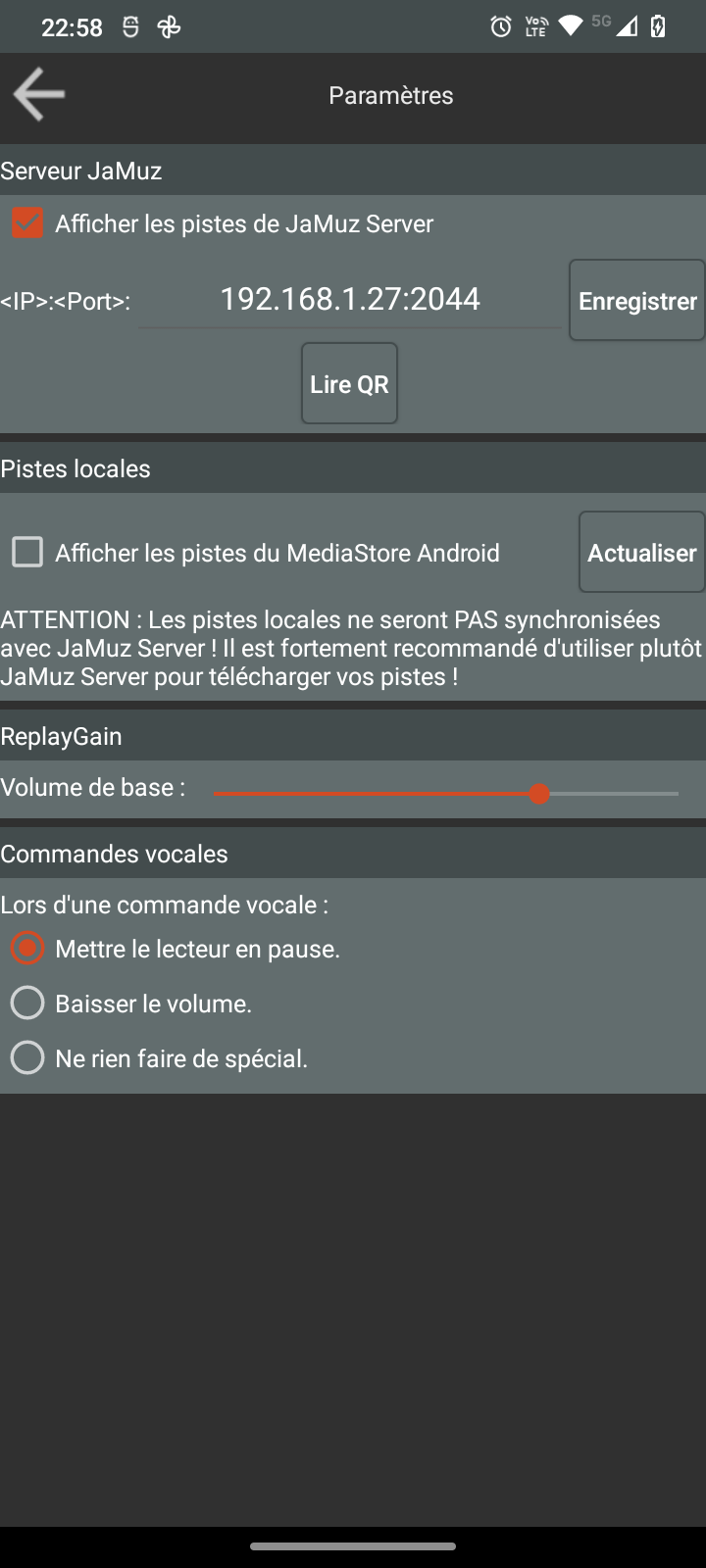This screenshot has width=706, height=1568.
Task: Tap the 'Lire QR' button
Action: click(x=349, y=383)
